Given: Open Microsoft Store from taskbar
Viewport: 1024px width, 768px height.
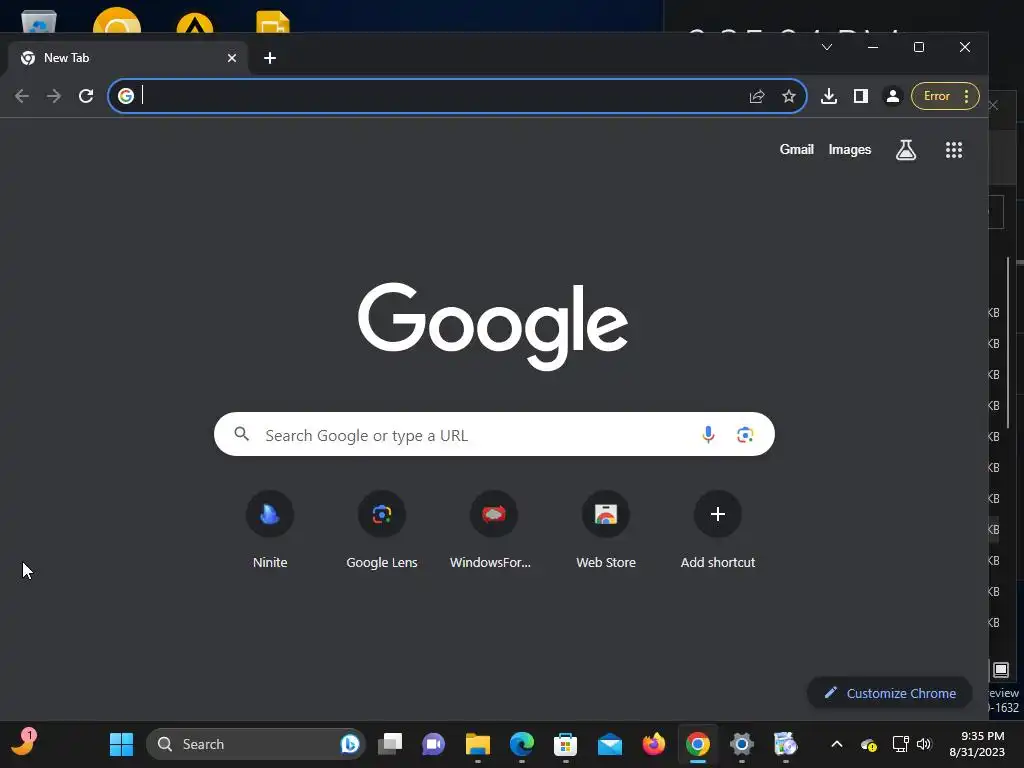Looking at the screenshot, I should 565,744.
